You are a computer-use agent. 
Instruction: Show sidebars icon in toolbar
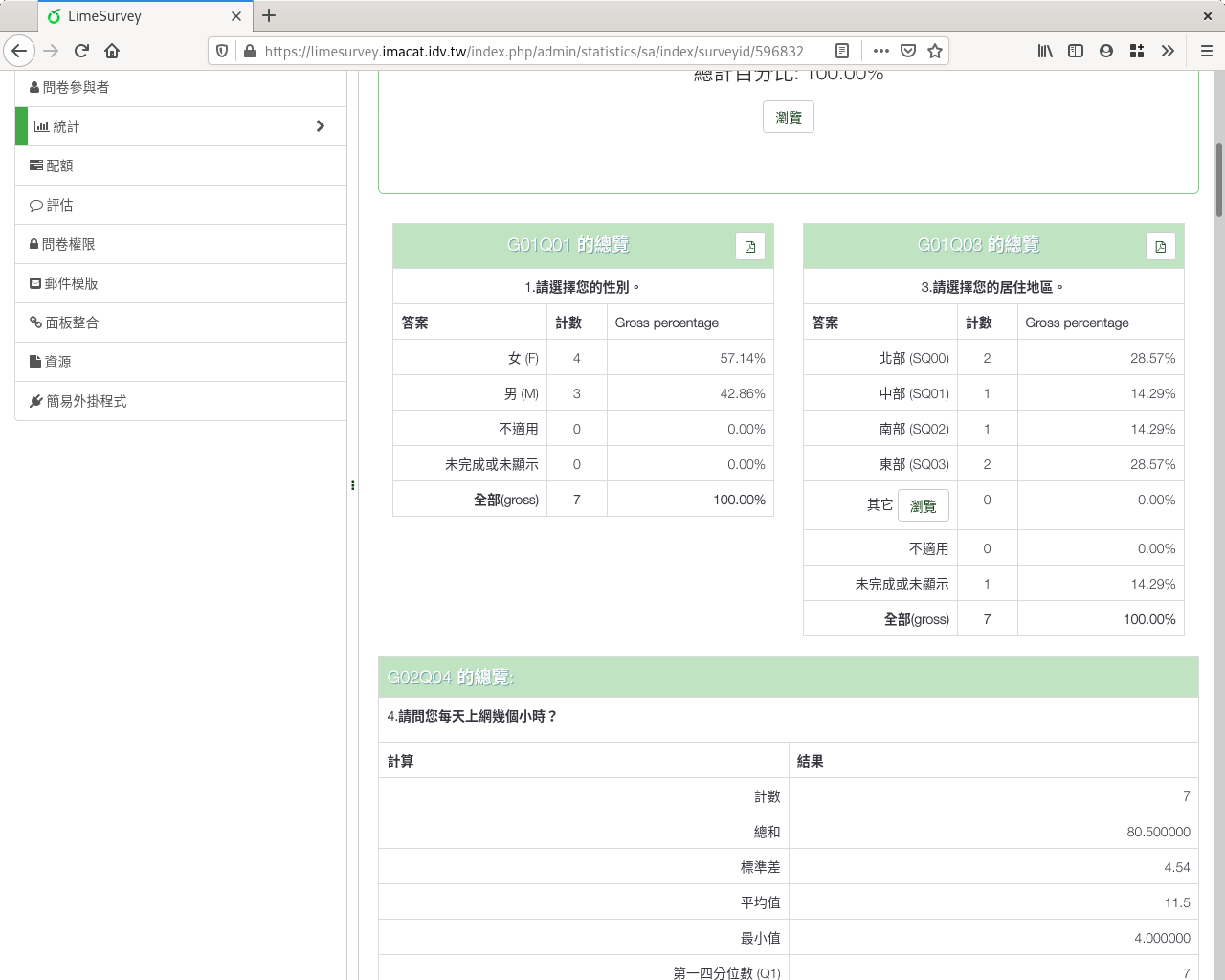pyautogui.click(x=1076, y=51)
